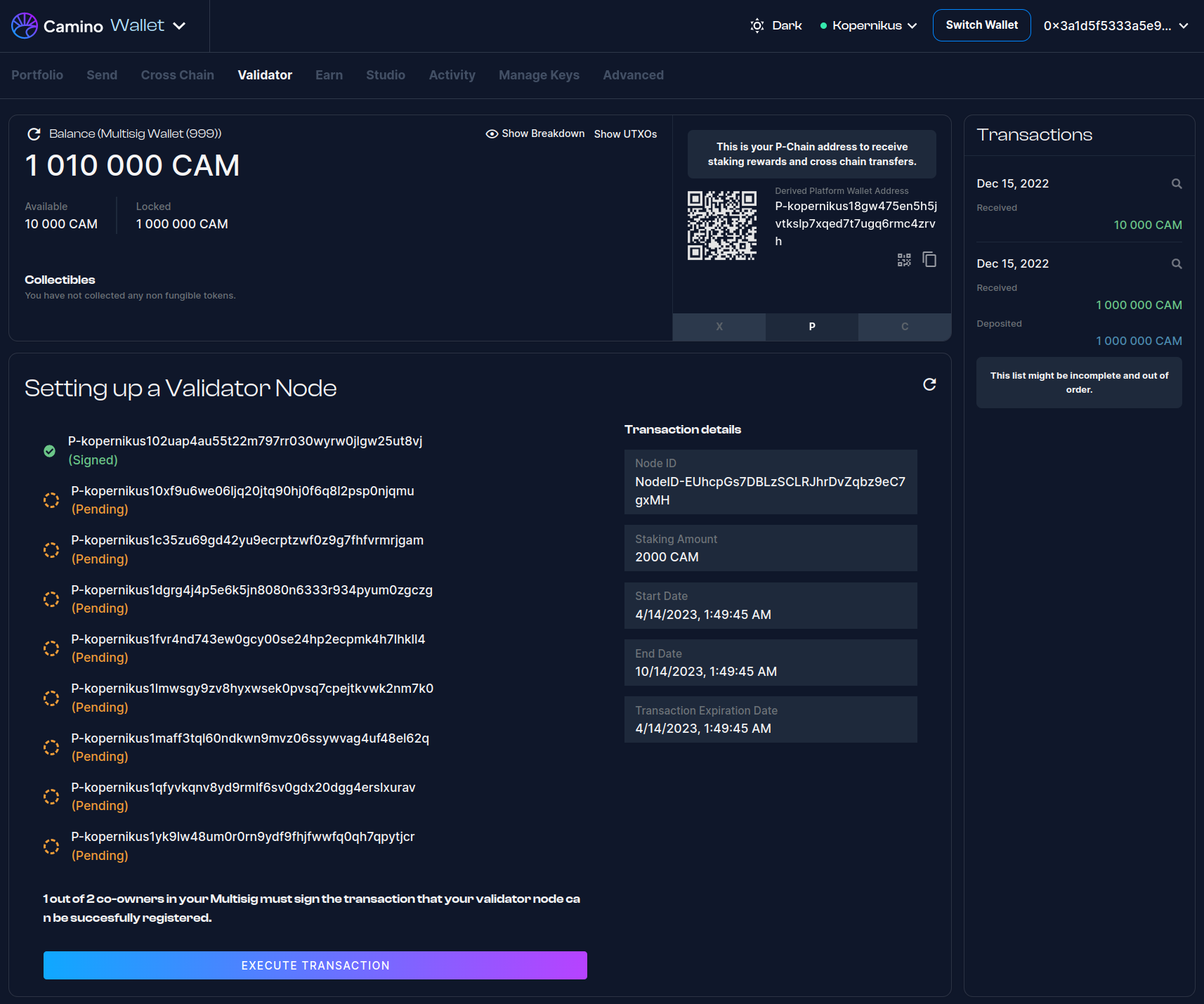Toggle the Dark theme mode
The image size is (1204, 1004).
click(776, 26)
